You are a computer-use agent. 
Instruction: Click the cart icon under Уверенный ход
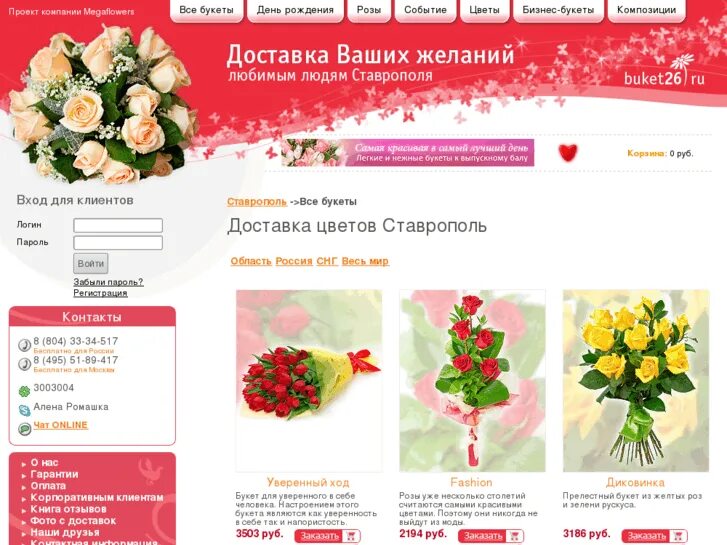[351, 536]
